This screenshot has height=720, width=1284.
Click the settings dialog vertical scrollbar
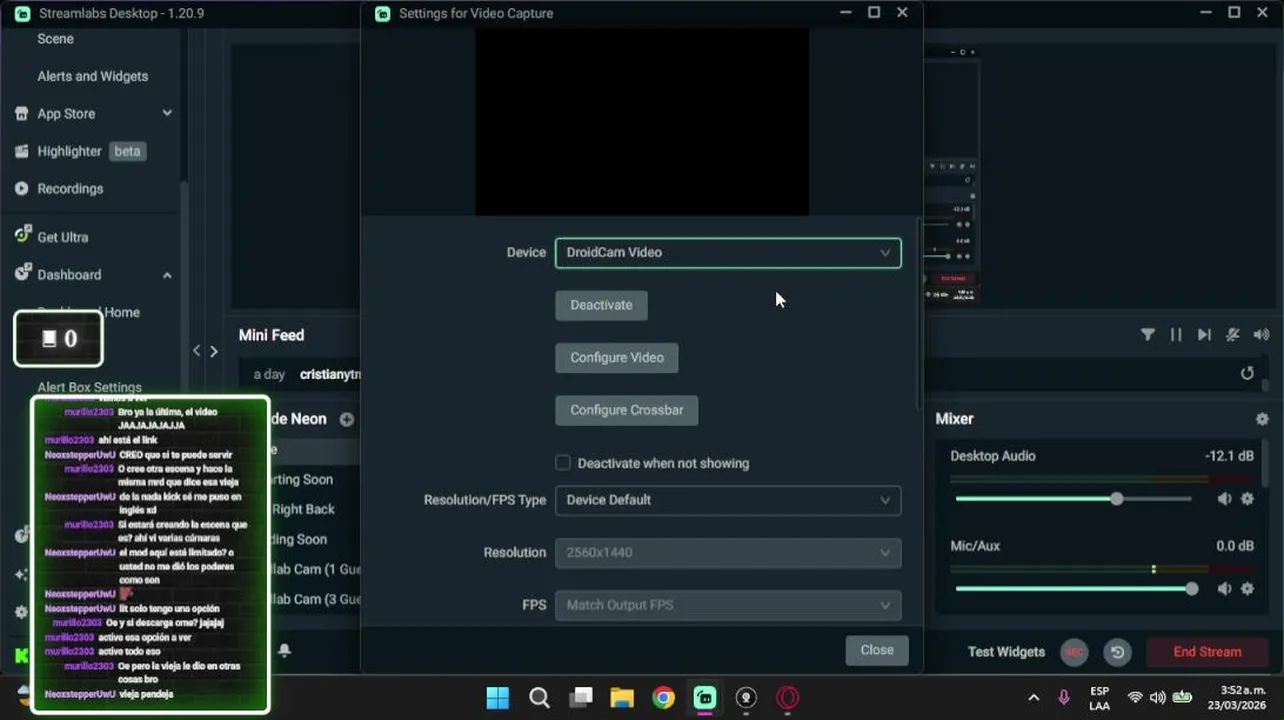point(919,312)
